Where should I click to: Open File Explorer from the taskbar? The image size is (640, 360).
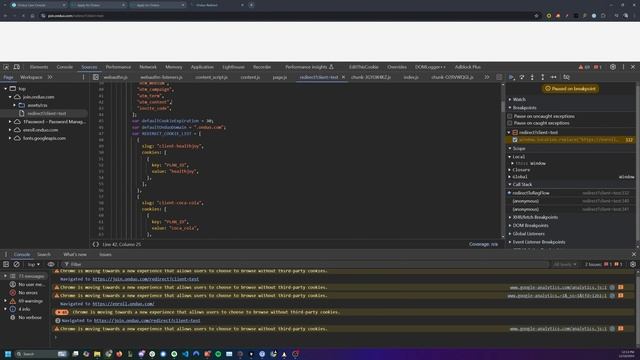[97, 354]
